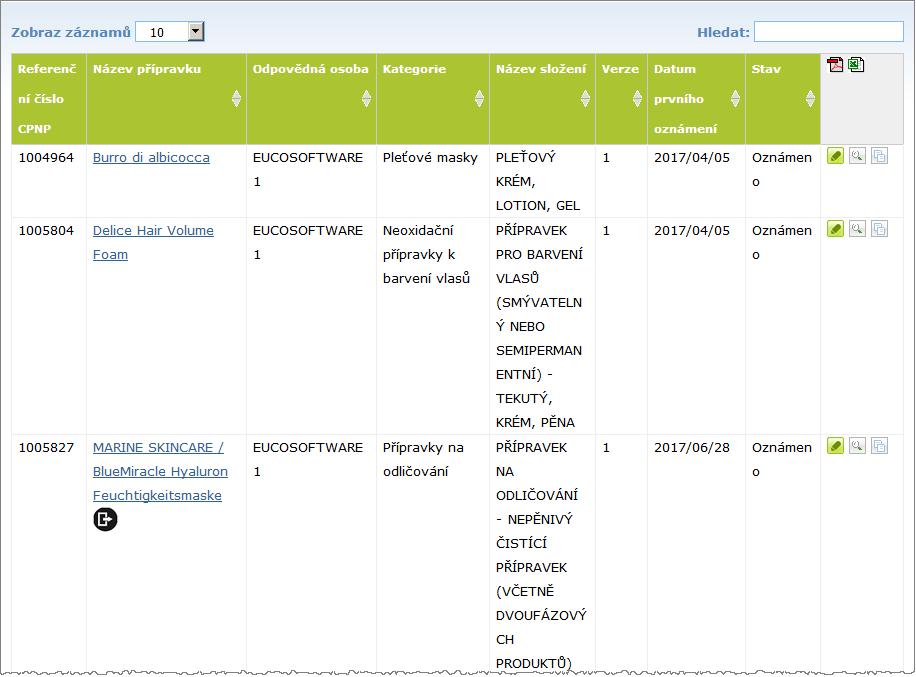
Task: Sort by Datum prvního oznámení arrows
Action: tap(735, 99)
